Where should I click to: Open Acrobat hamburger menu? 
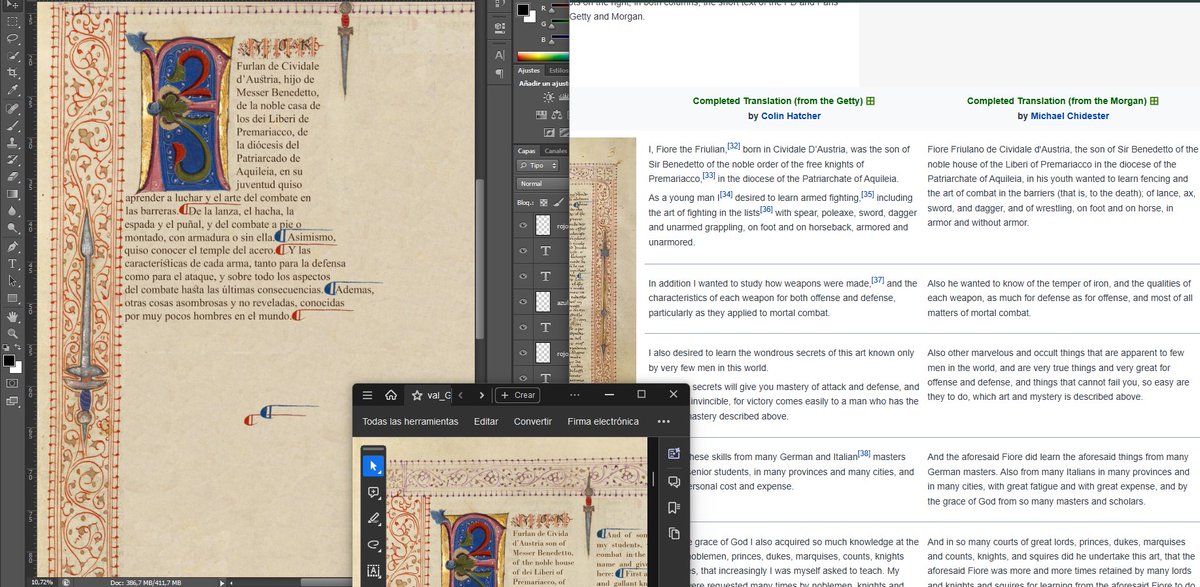coord(367,395)
